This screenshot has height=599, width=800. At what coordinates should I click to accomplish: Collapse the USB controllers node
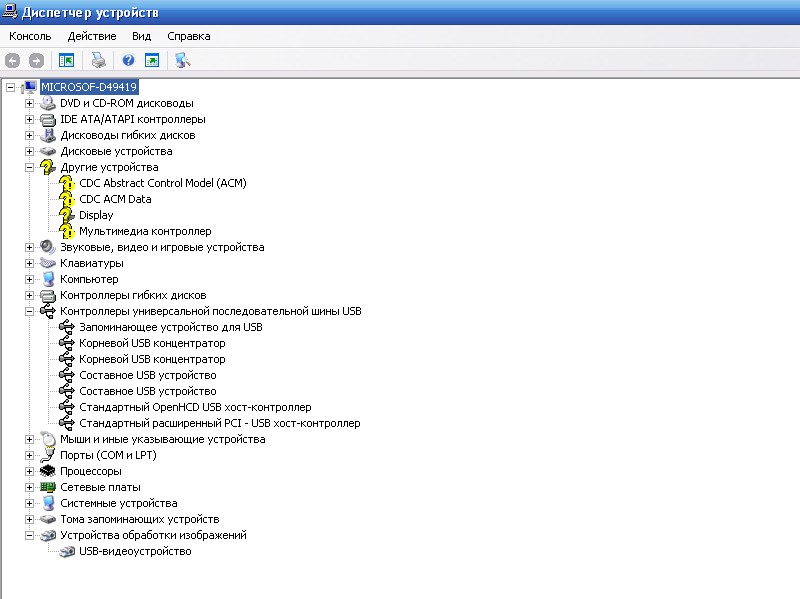click(30, 311)
